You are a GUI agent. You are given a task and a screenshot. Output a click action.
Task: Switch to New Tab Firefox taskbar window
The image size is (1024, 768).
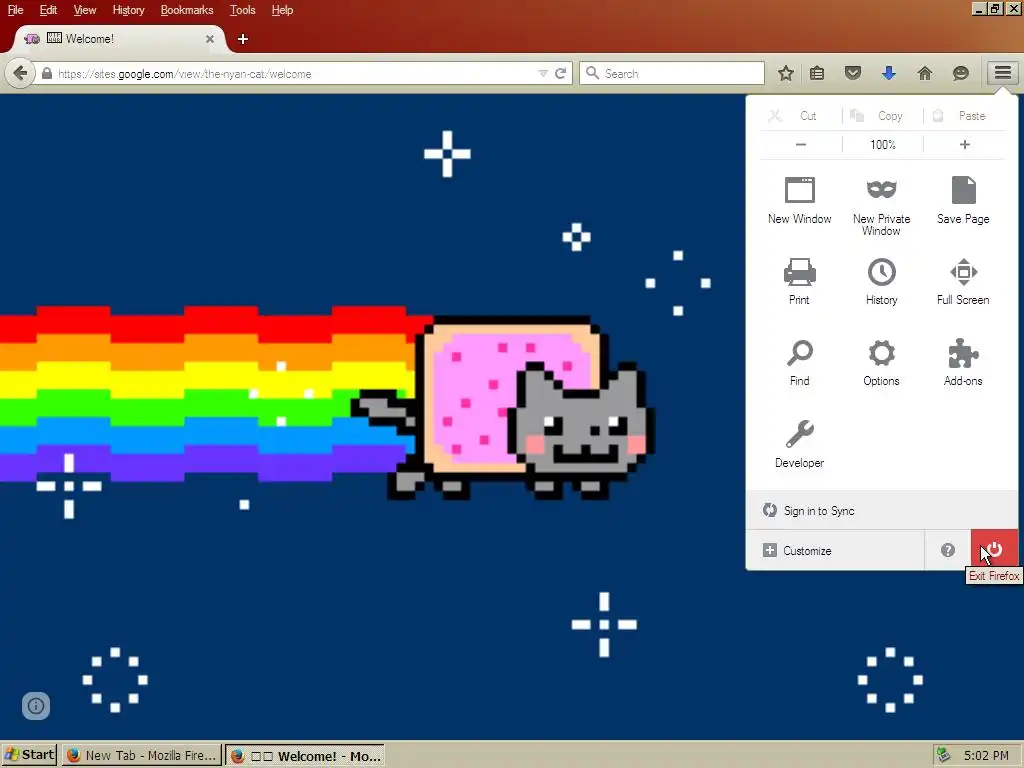[x=141, y=755]
